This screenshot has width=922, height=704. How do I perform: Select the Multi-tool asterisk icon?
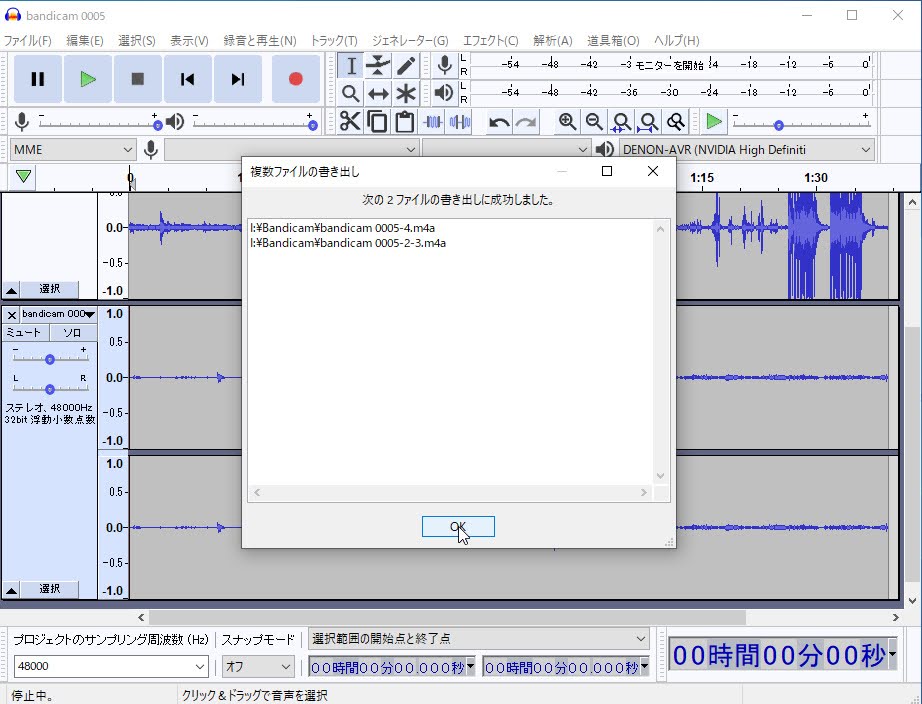(x=405, y=94)
